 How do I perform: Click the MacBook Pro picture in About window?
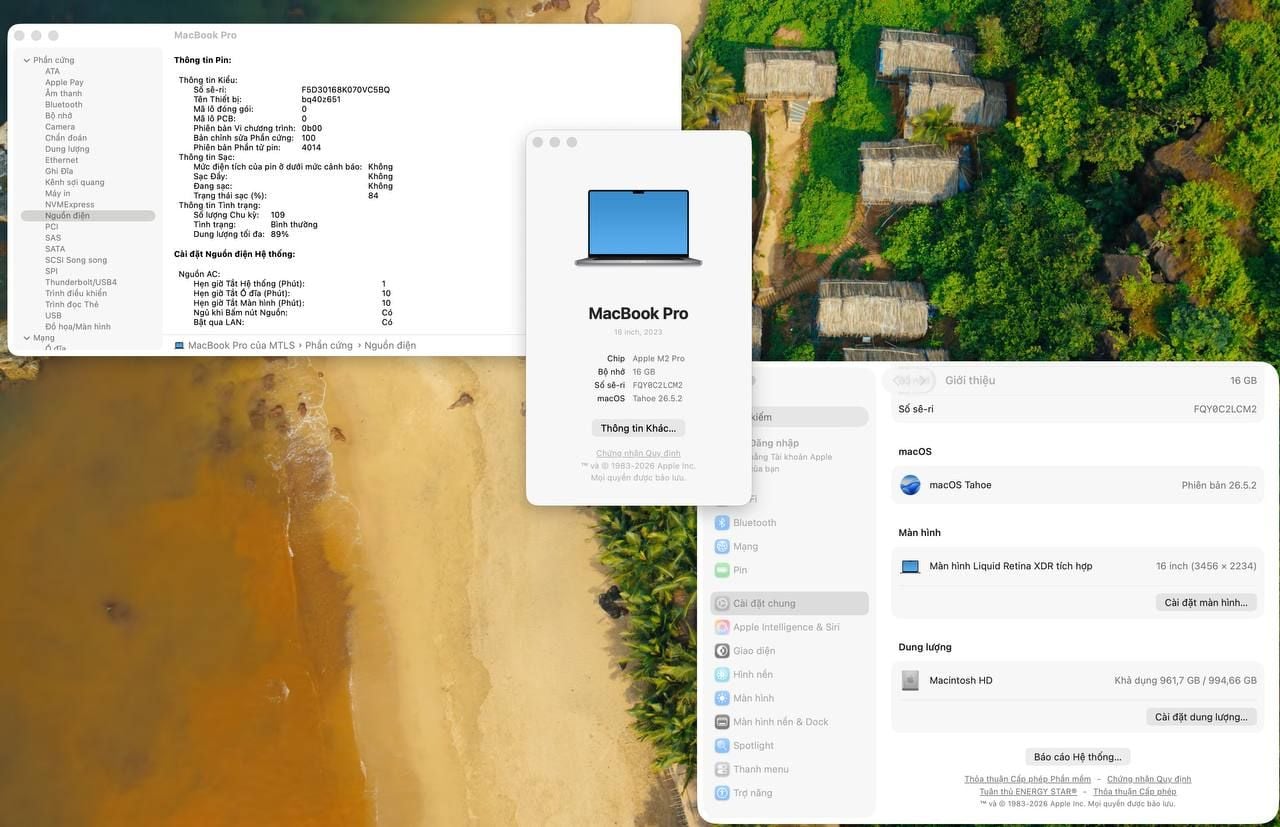coord(638,228)
